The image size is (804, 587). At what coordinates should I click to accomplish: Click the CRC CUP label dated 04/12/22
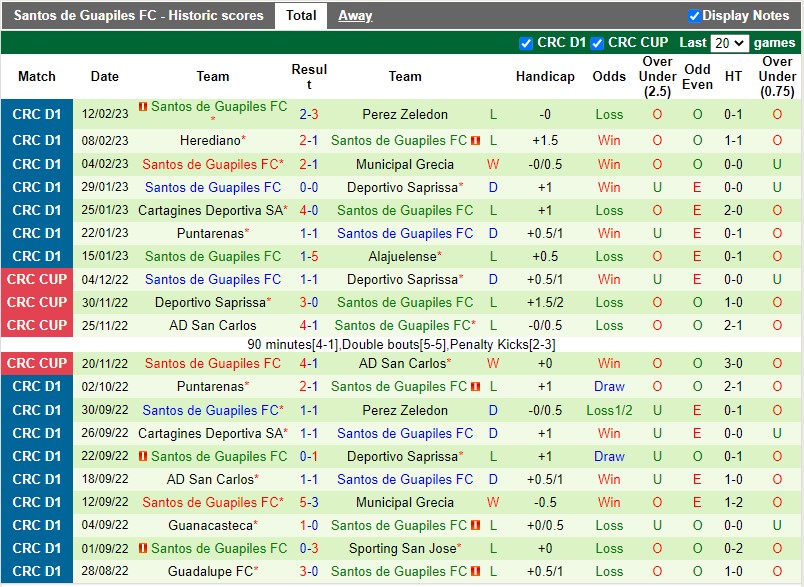(x=37, y=279)
